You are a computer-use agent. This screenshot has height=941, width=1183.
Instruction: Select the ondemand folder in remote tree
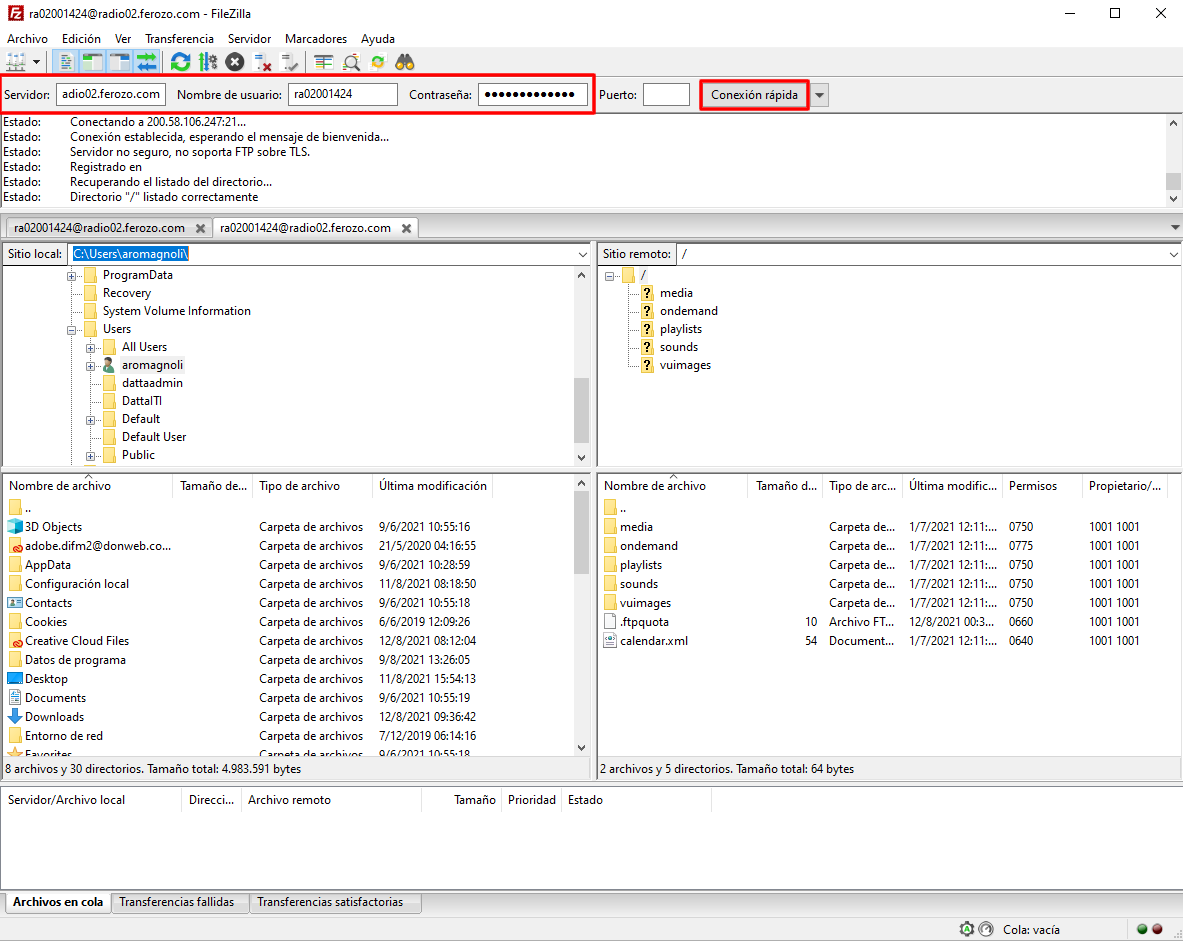pyautogui.click(x=689, y=311)
